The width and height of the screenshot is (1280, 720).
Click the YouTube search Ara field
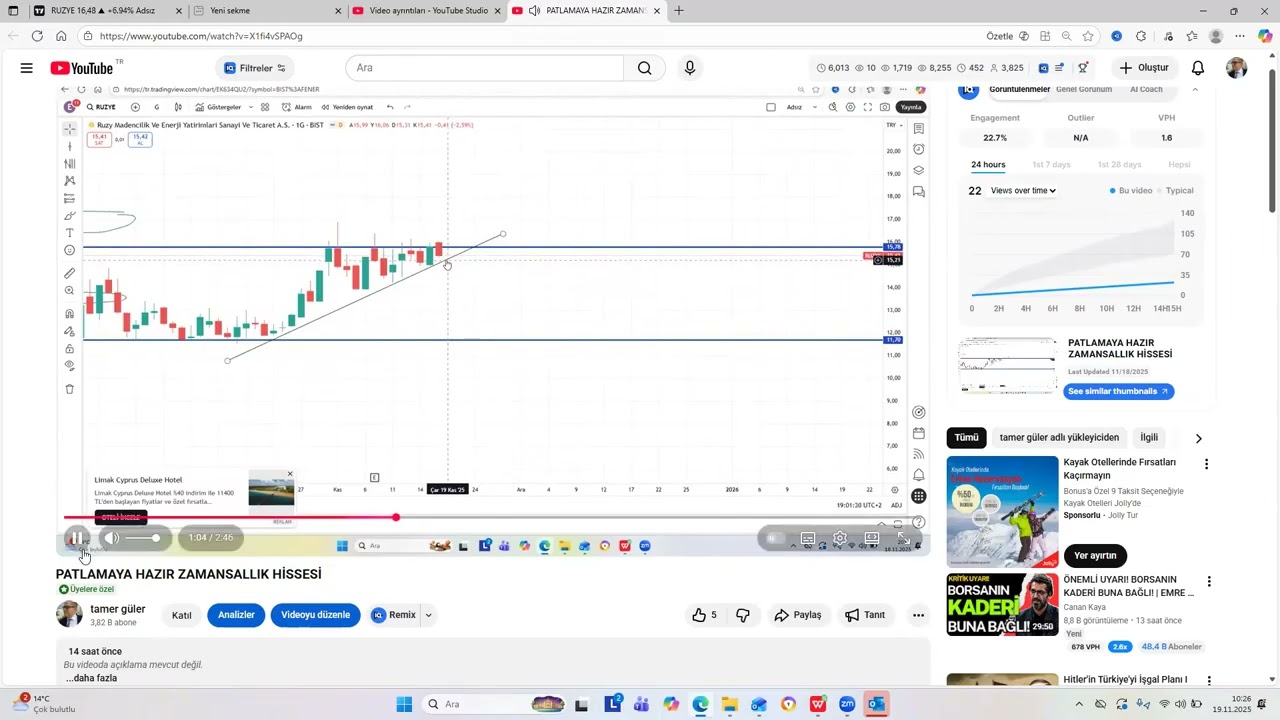point(485,68)
